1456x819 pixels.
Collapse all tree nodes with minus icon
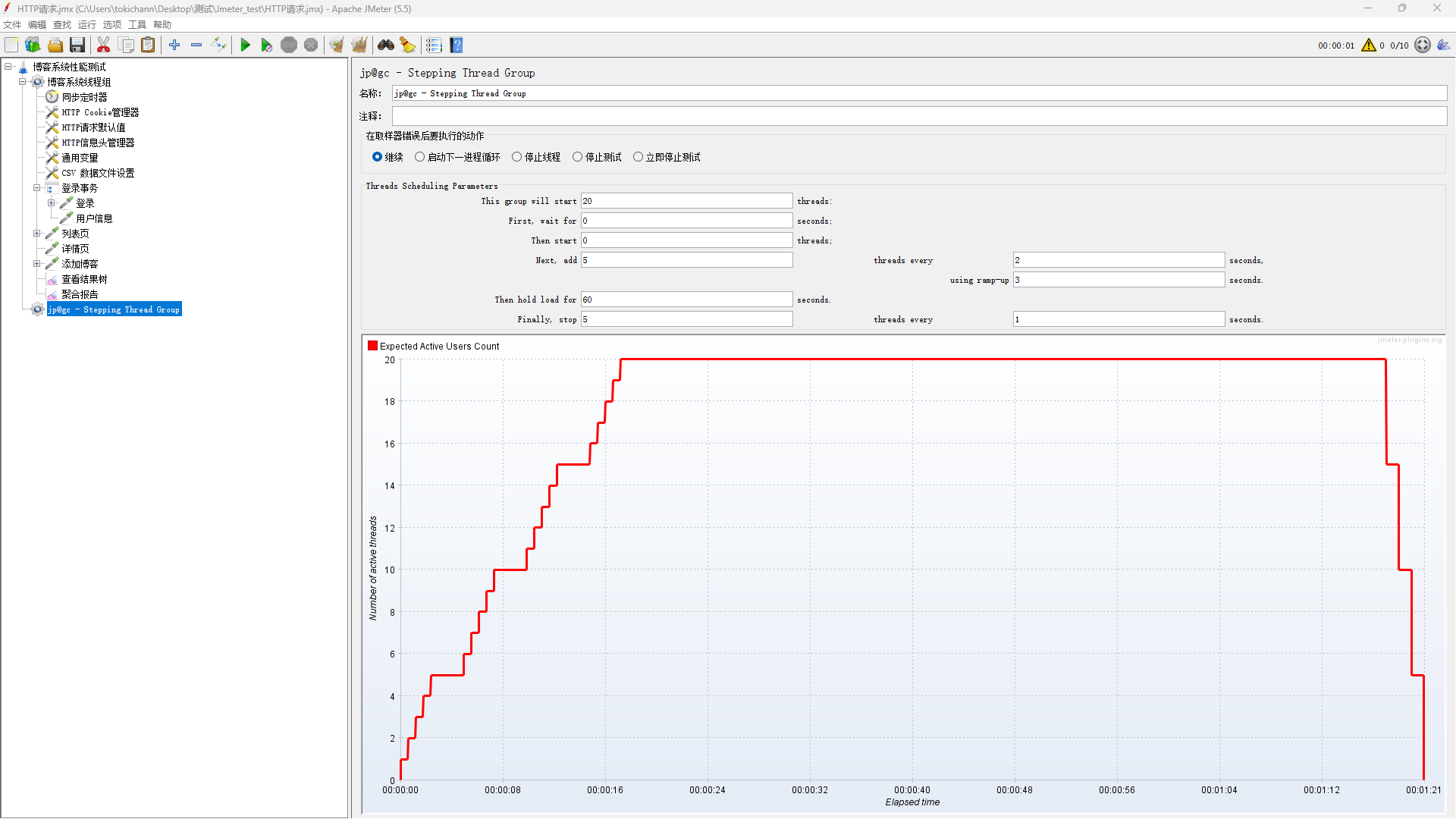pyautogui.click(x=196, y=45)
